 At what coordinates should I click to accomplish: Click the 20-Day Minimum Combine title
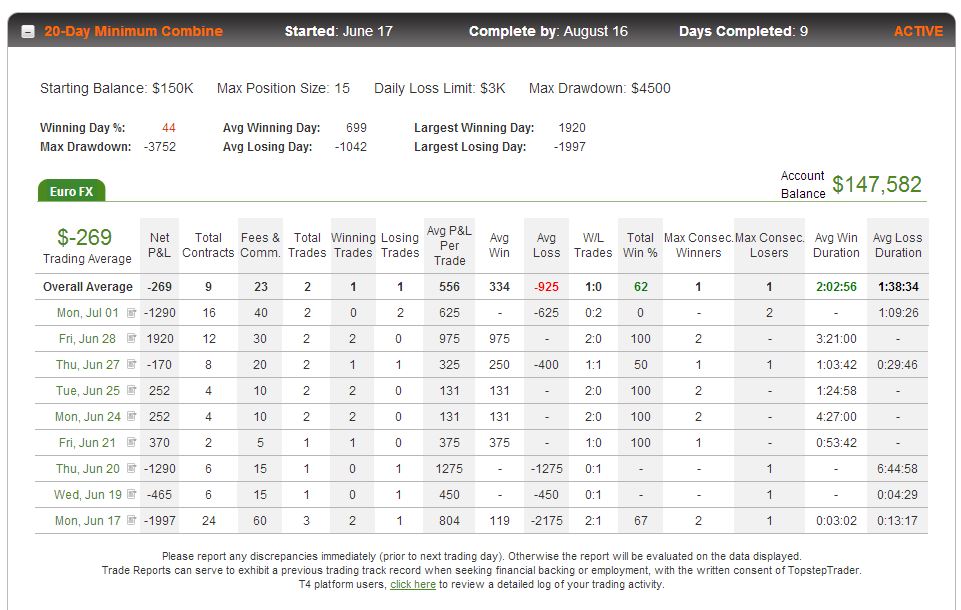click(134, 31)
